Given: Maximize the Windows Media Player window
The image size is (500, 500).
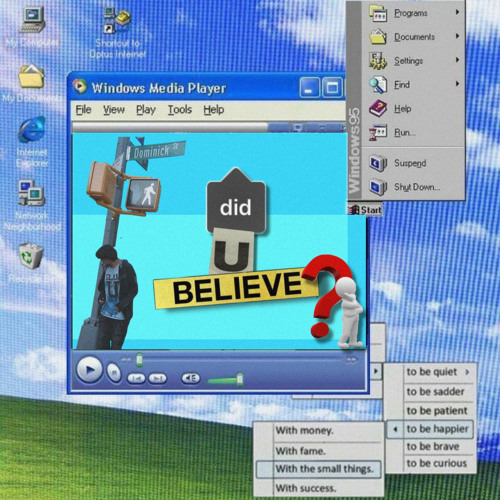Looking at the screenshot, I should [x=332, y=88].
